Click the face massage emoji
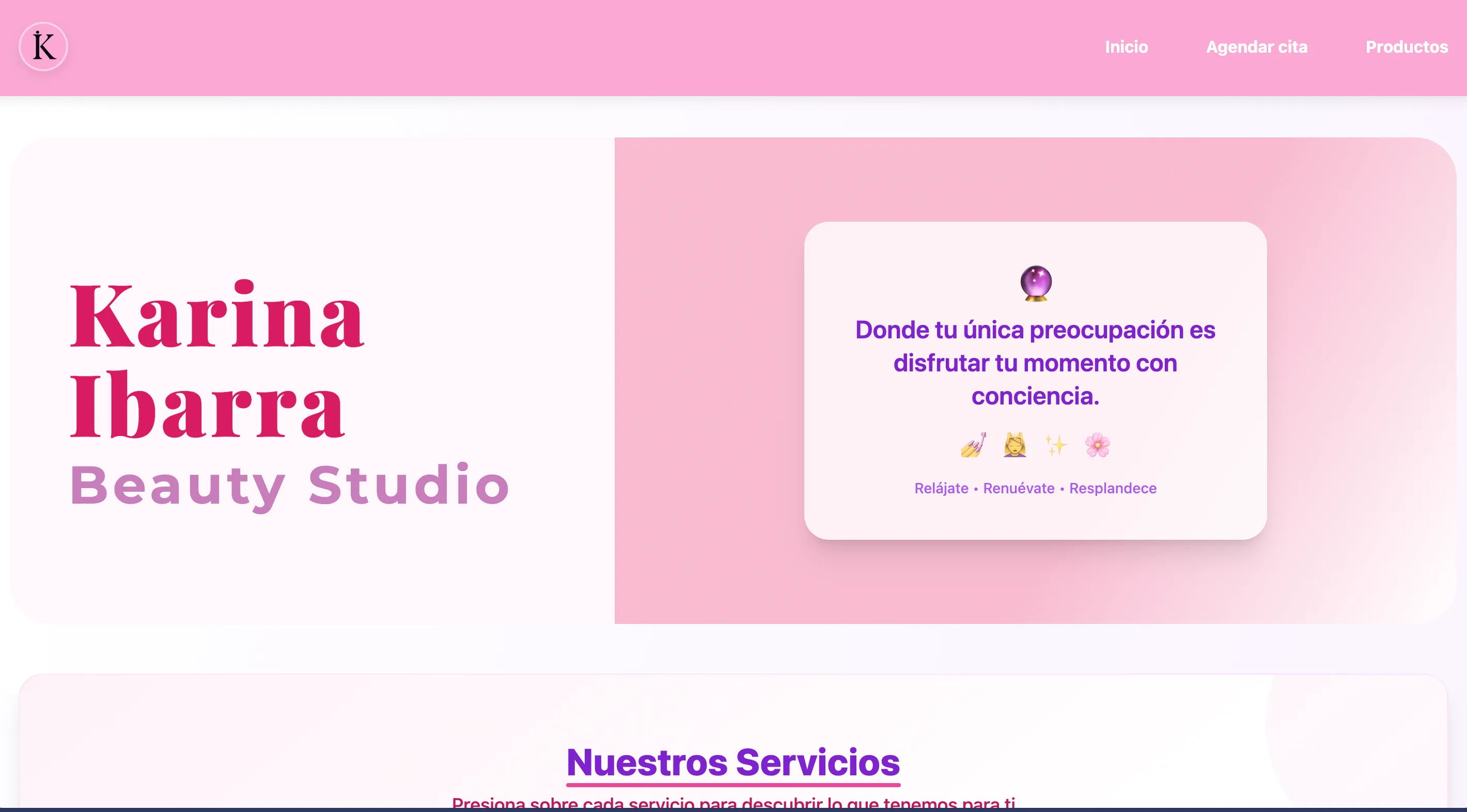Viewport: 1467px width, 812px height. click(1015, 445)
